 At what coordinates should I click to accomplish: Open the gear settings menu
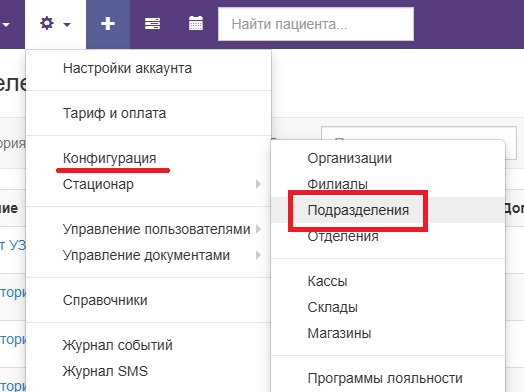tap(55, 24)
